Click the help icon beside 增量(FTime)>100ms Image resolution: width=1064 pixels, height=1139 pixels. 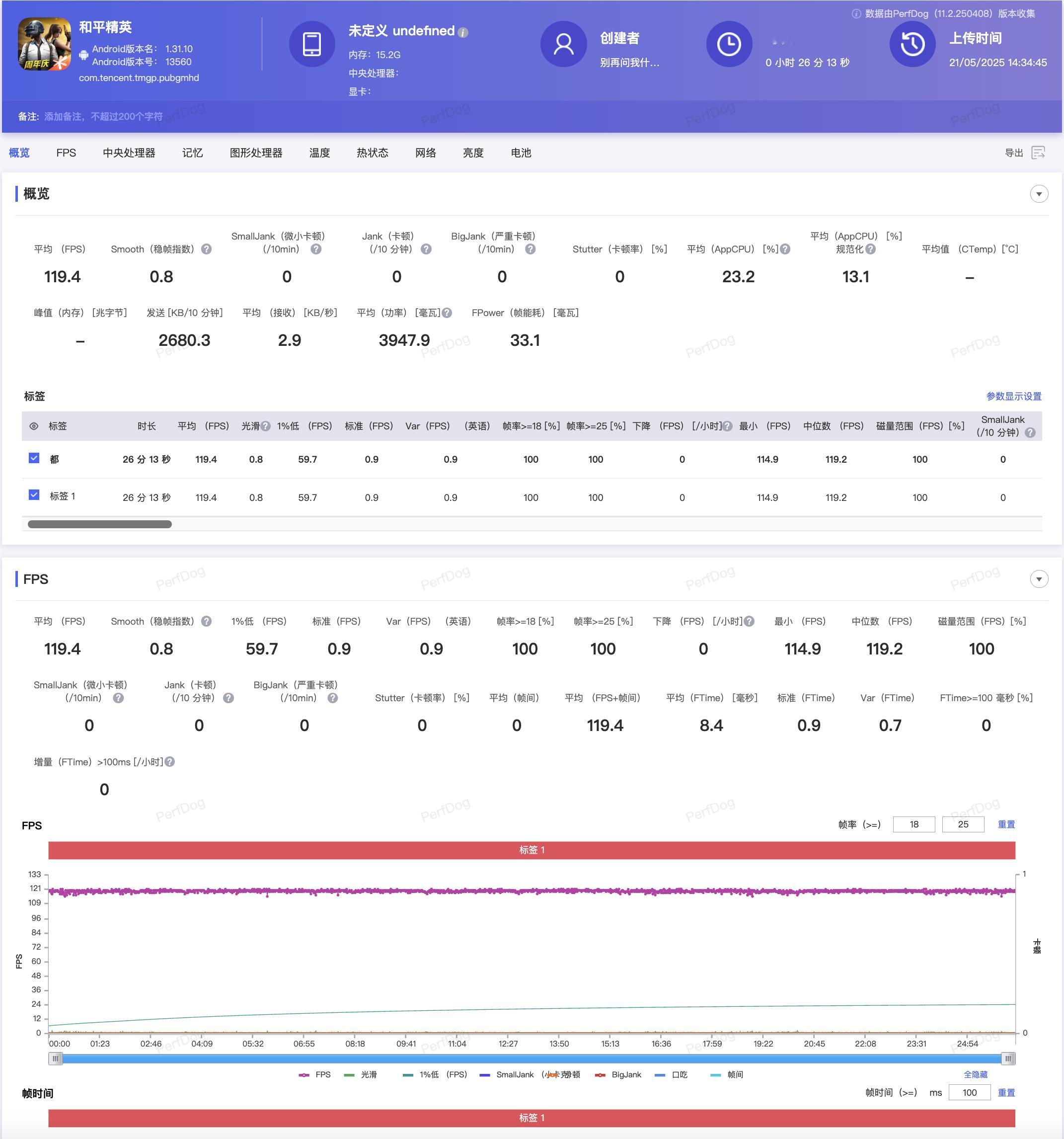(x=169, y=762)
